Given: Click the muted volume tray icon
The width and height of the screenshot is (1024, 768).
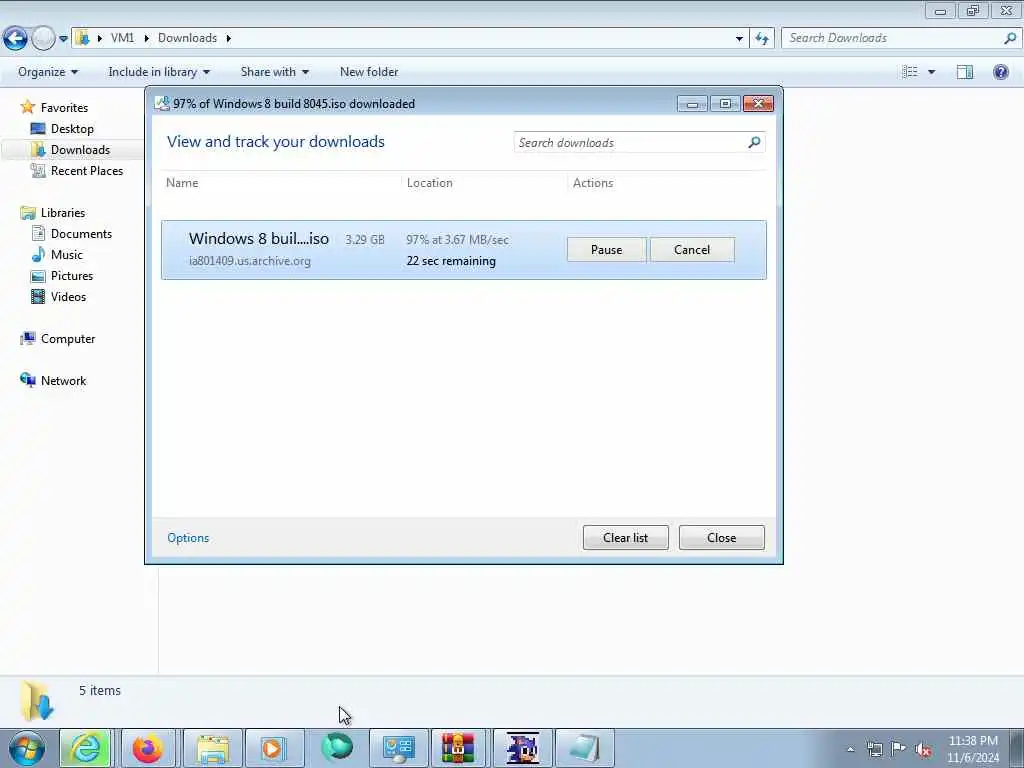Looking at the screenshot, I should 923,749.
